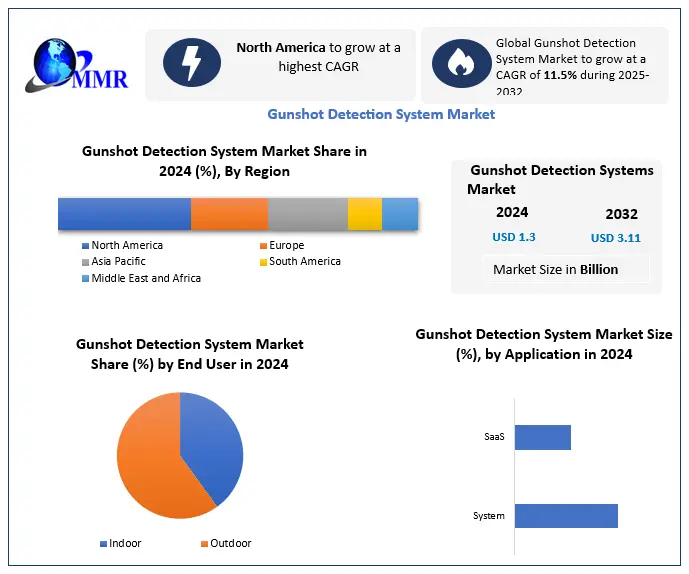689x574 pixels.
Task: Select the blue Indoor pie slice
Action: [x=214, y=443]
